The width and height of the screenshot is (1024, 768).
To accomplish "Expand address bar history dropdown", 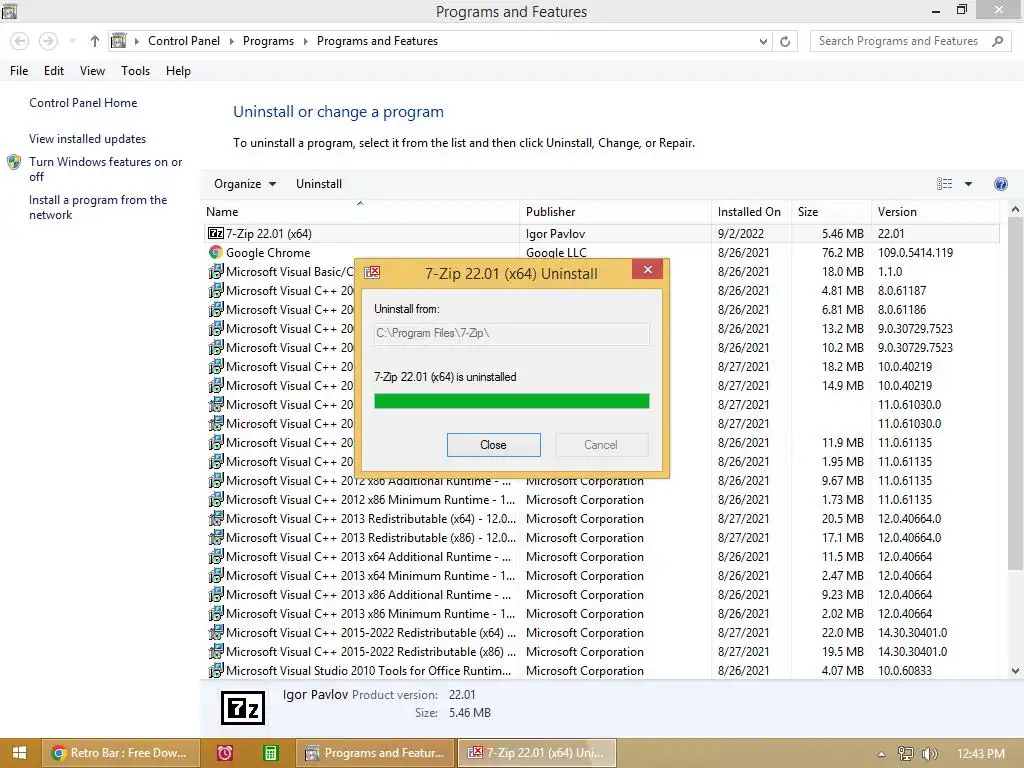I will click(x=763, y=41).
